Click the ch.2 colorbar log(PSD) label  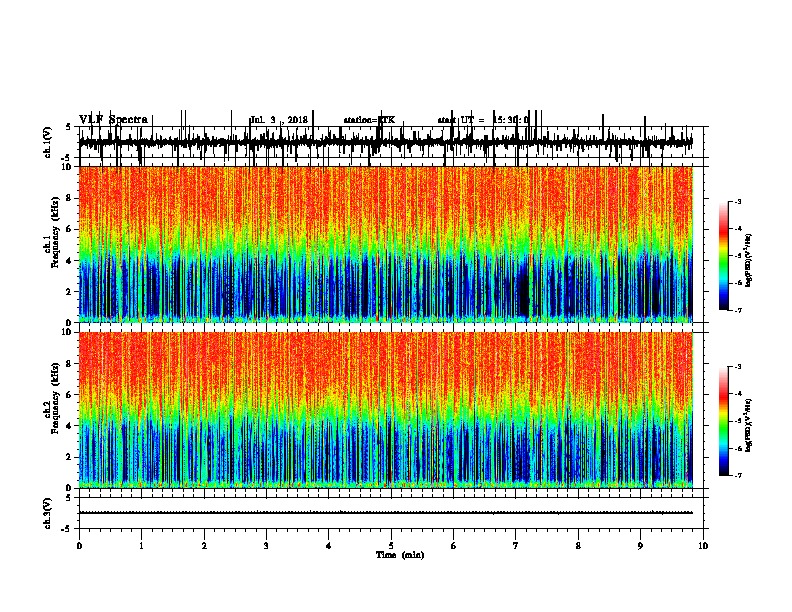[x=748, y=425]
